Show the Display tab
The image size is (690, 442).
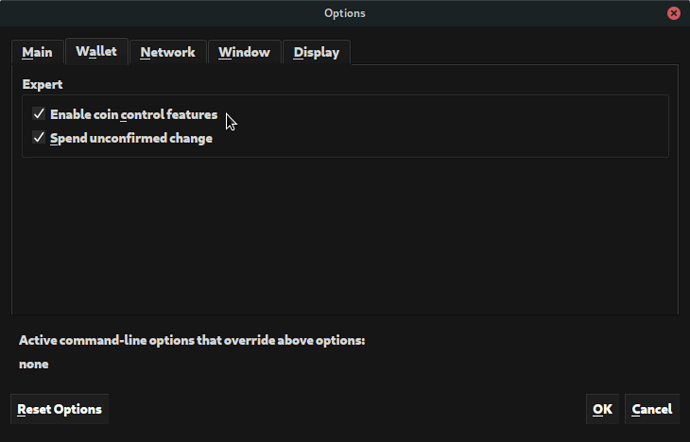316,53
